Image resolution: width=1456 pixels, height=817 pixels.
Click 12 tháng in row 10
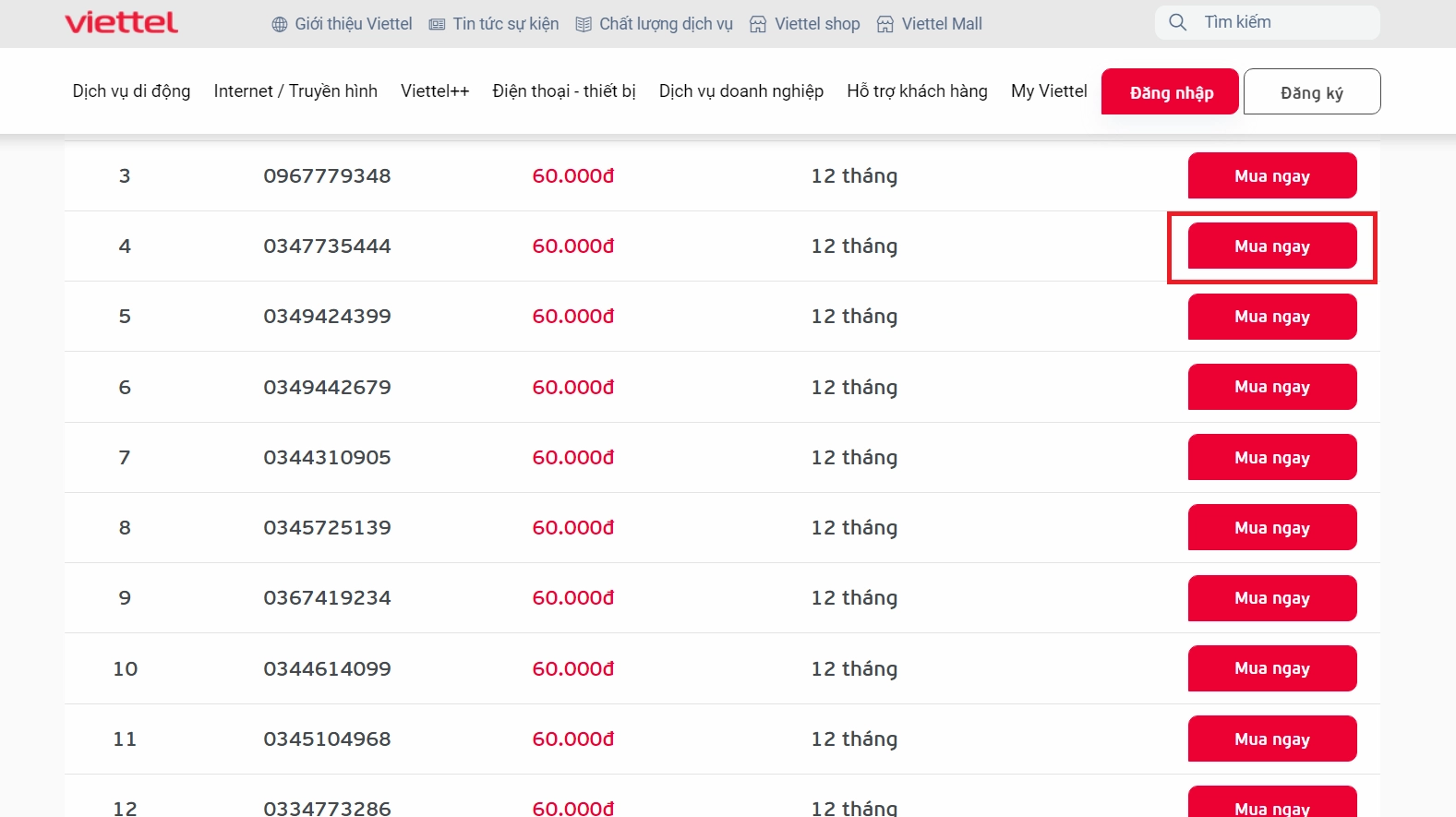[854, 668]
